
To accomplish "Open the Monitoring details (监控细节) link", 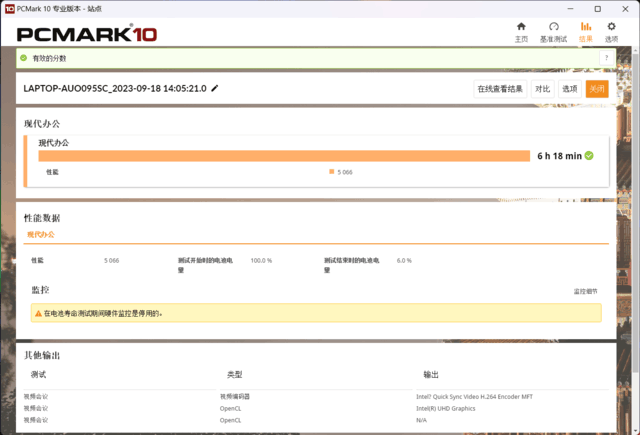I will 585,291.
